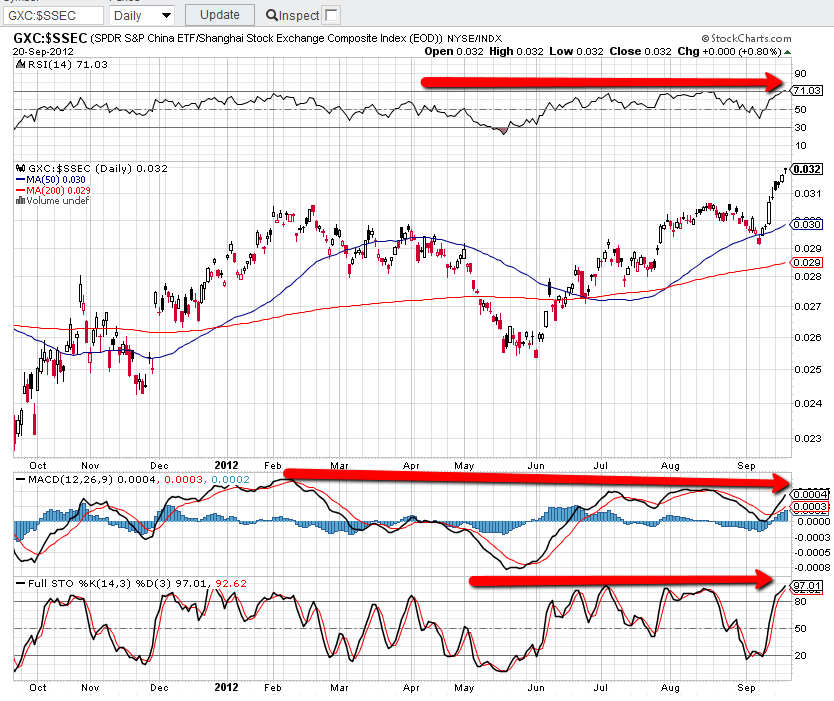Click the 80 level on the stochastic axis
Screen dimensions: 834x701
coord(800,602)
